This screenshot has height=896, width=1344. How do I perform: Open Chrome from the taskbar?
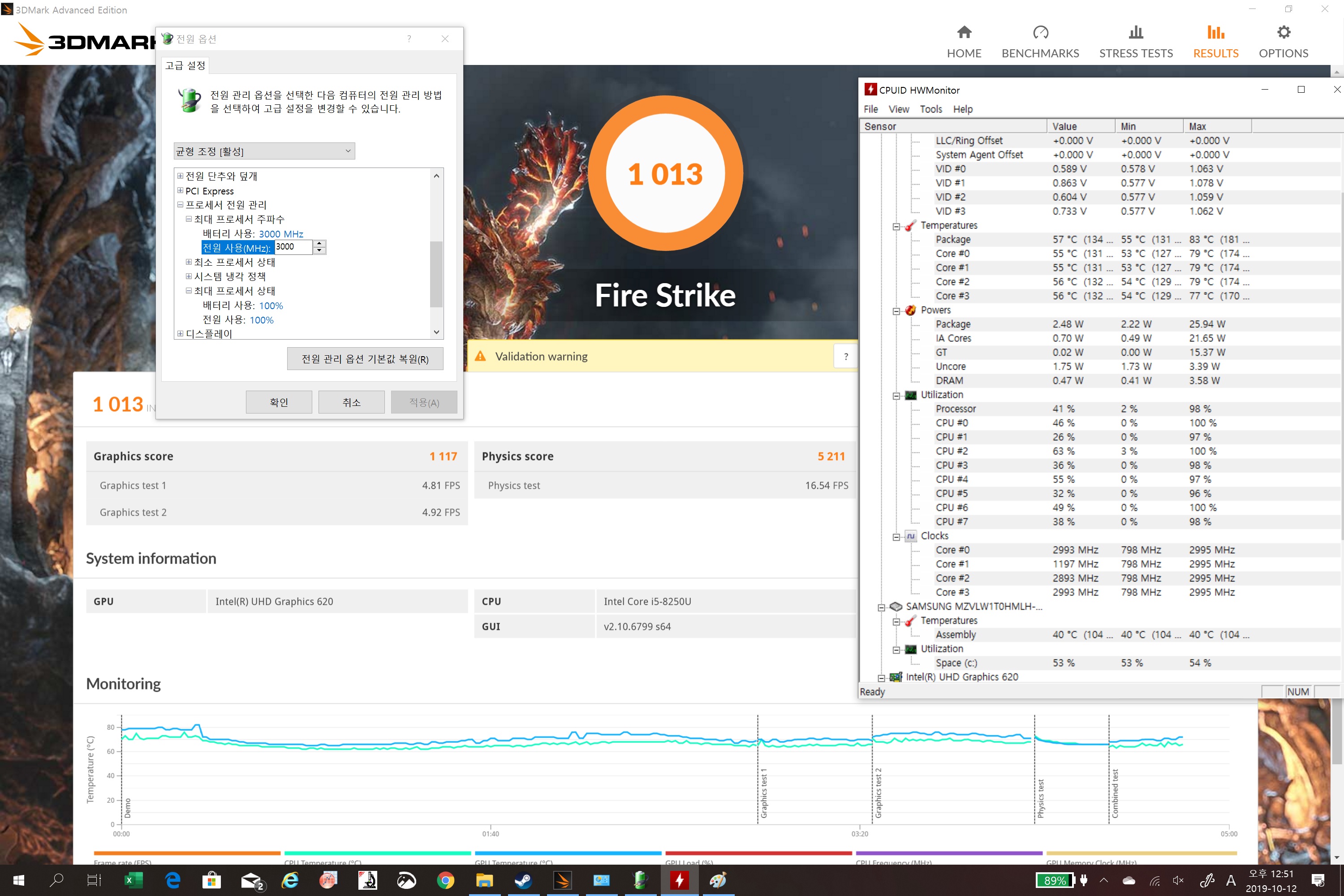pyautogui.click(x=445, y=881)
